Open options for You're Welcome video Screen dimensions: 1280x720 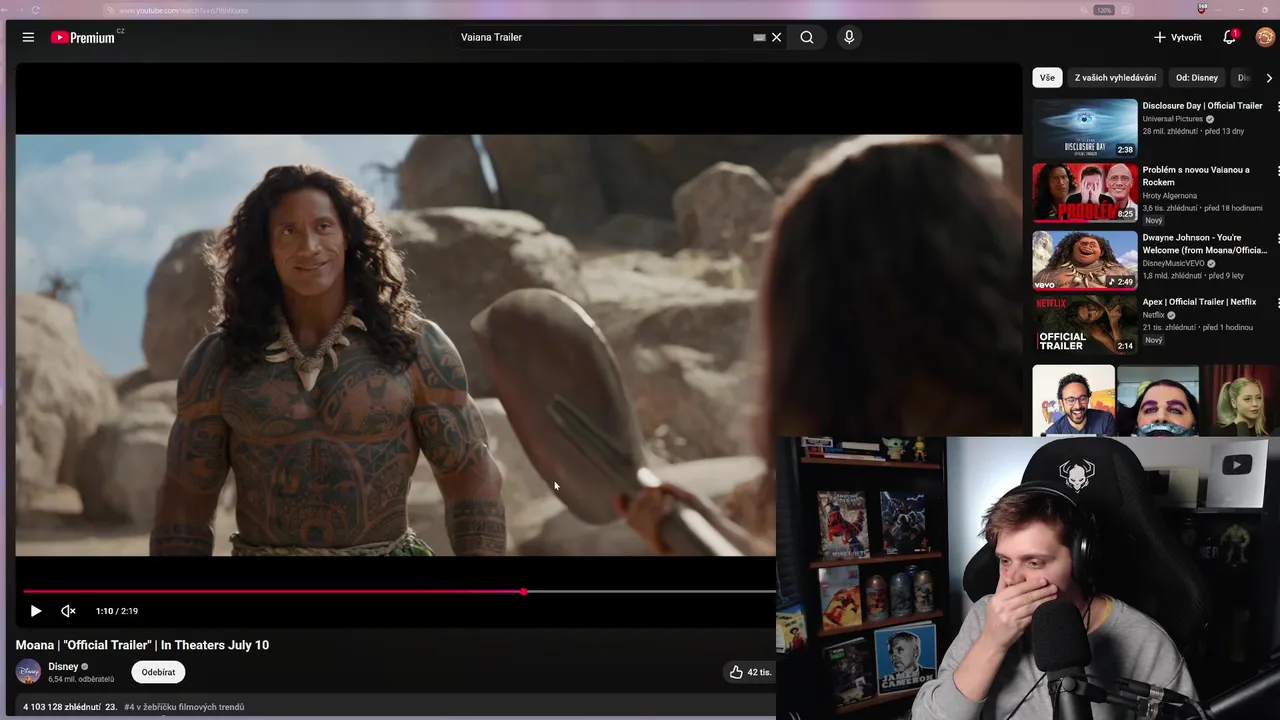(x=1278, y=239)
